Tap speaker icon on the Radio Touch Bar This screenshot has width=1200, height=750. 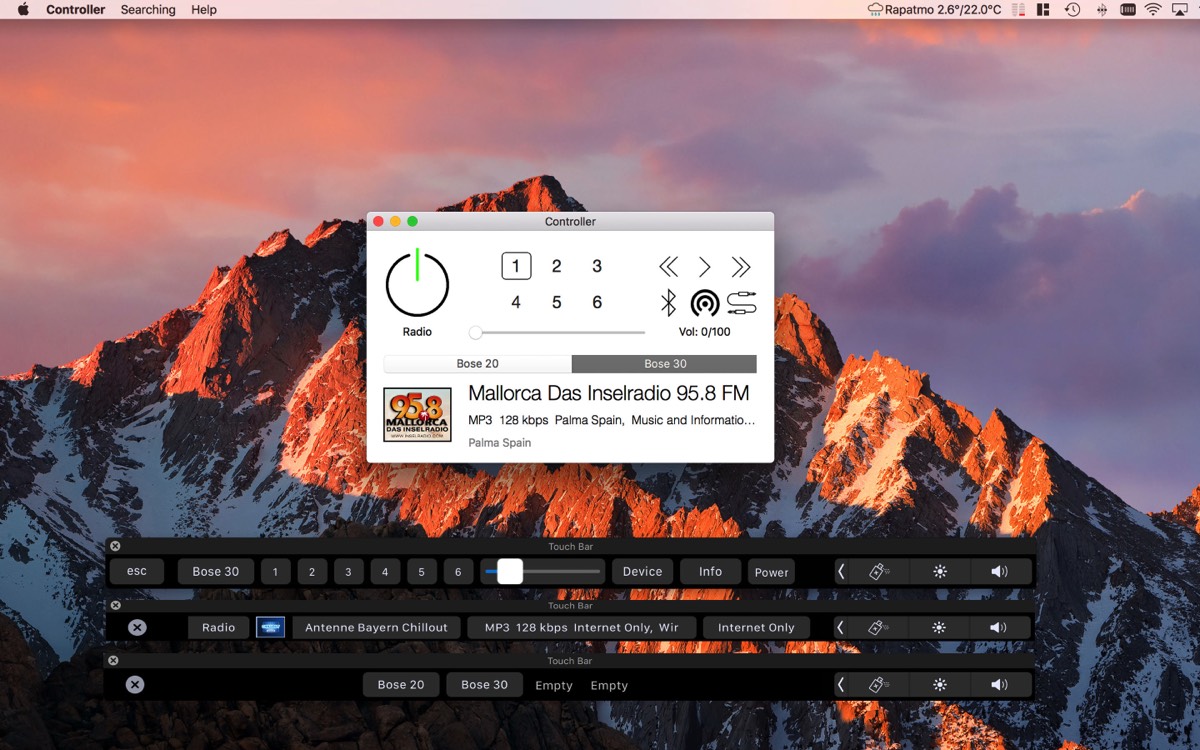point(999,627)
